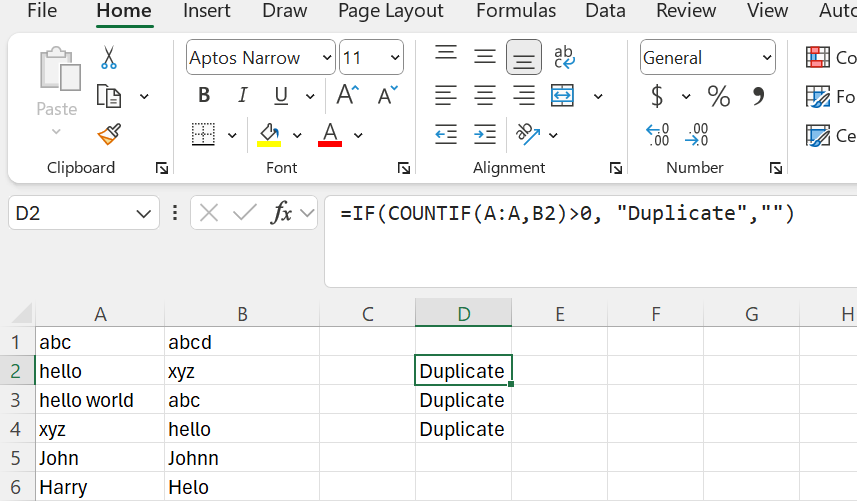Open Cell Styles icon

[x=818, y=135]
